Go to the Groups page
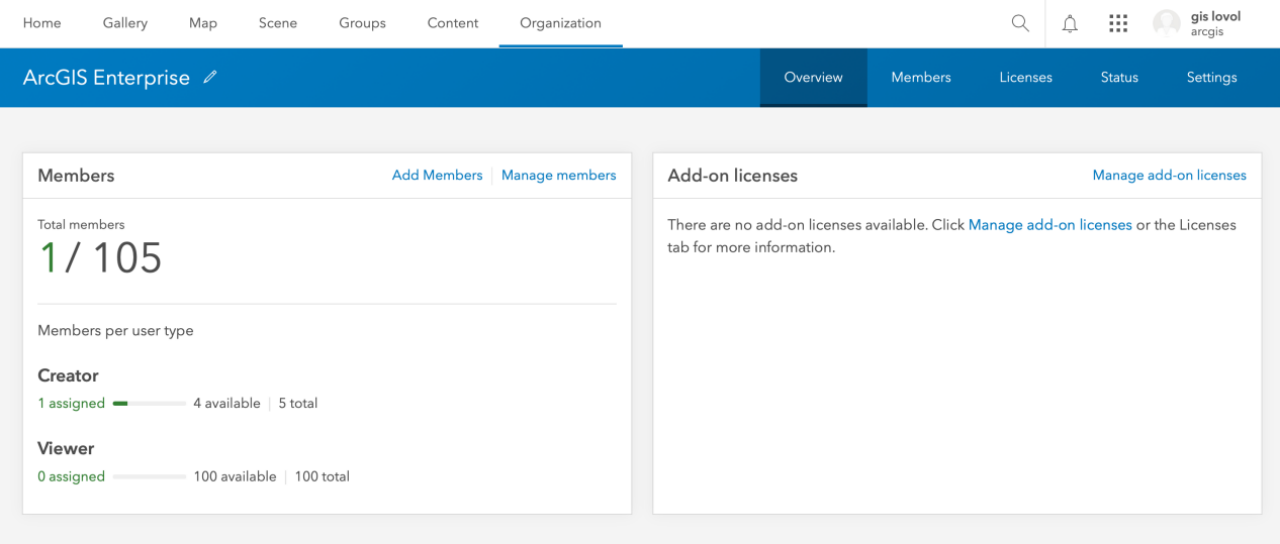 point(362,23)
